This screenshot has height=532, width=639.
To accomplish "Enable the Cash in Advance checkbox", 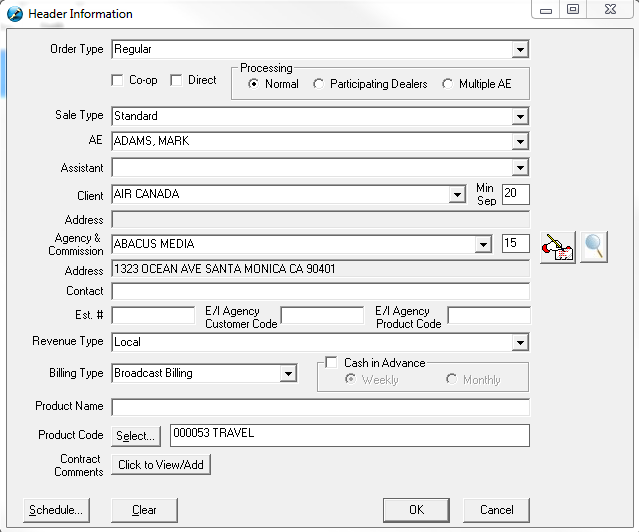I will click(332, 363).
